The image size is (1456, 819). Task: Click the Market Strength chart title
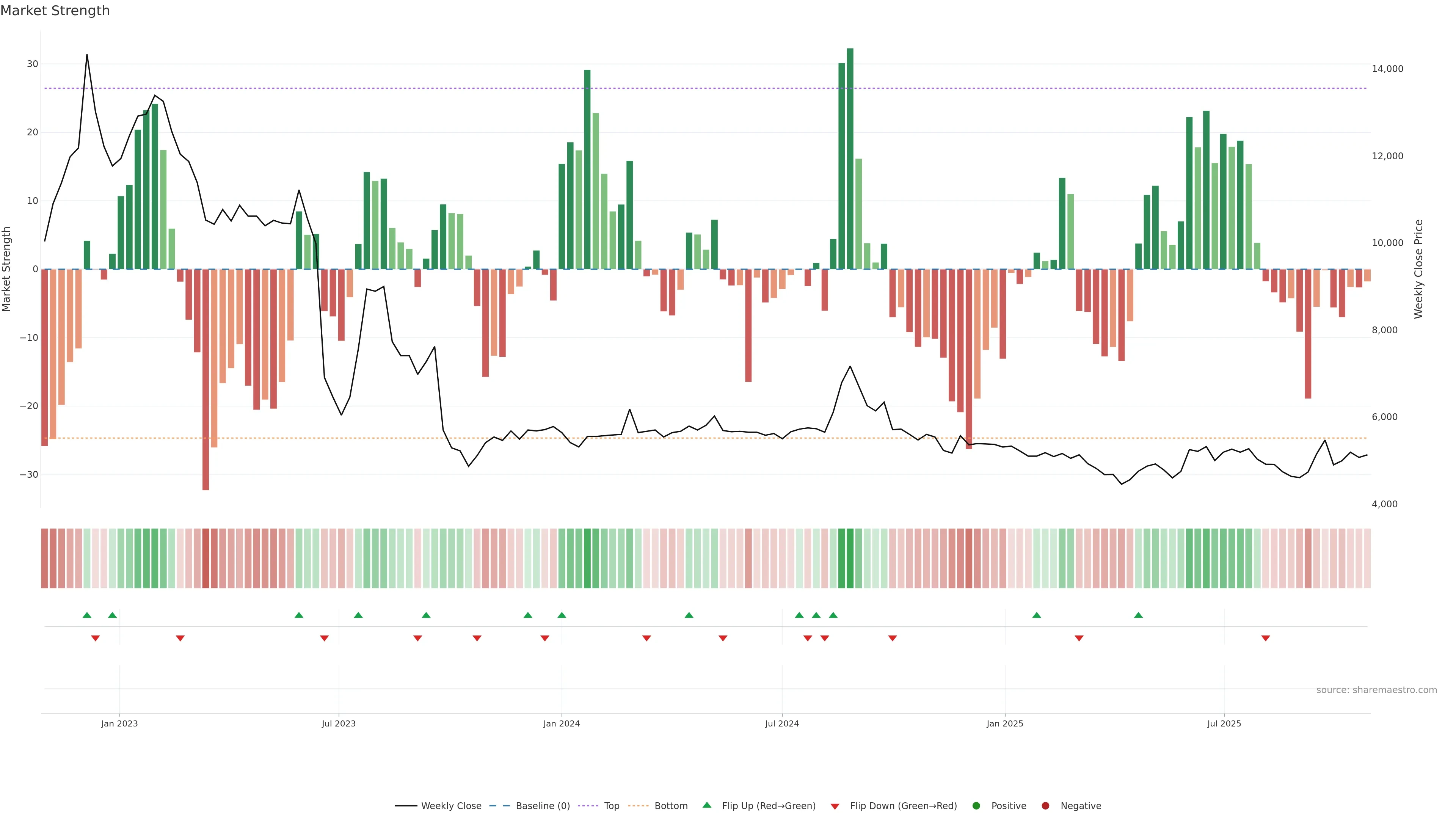pyautogui.click(x=55, y=11)
